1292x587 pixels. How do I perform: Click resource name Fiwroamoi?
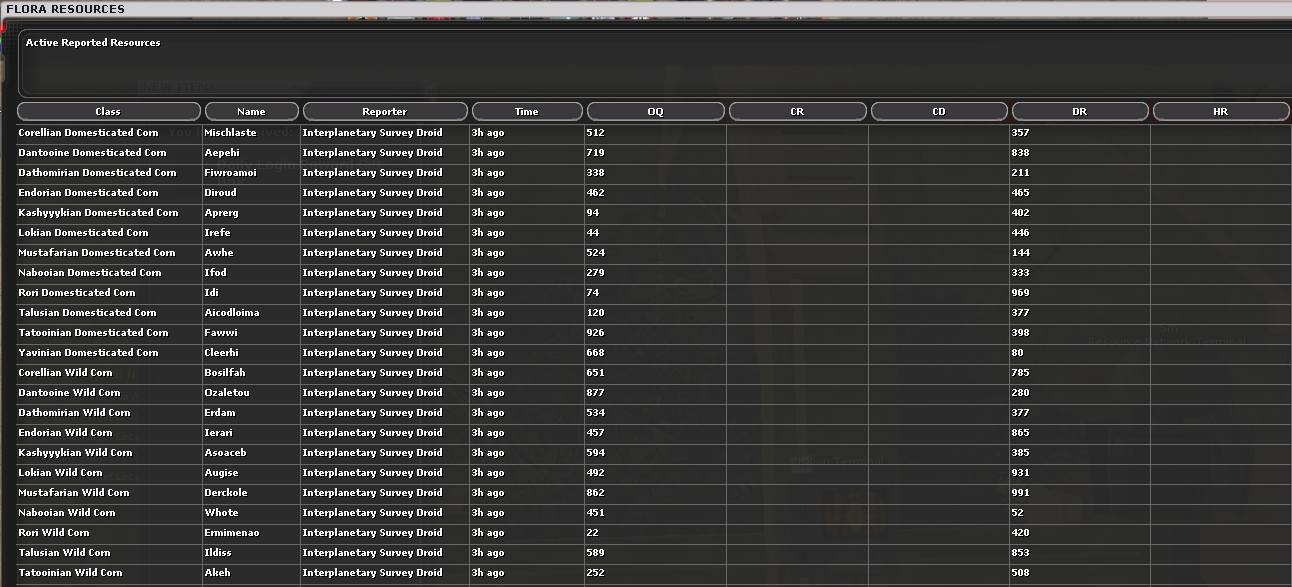(x=231, y=173)
